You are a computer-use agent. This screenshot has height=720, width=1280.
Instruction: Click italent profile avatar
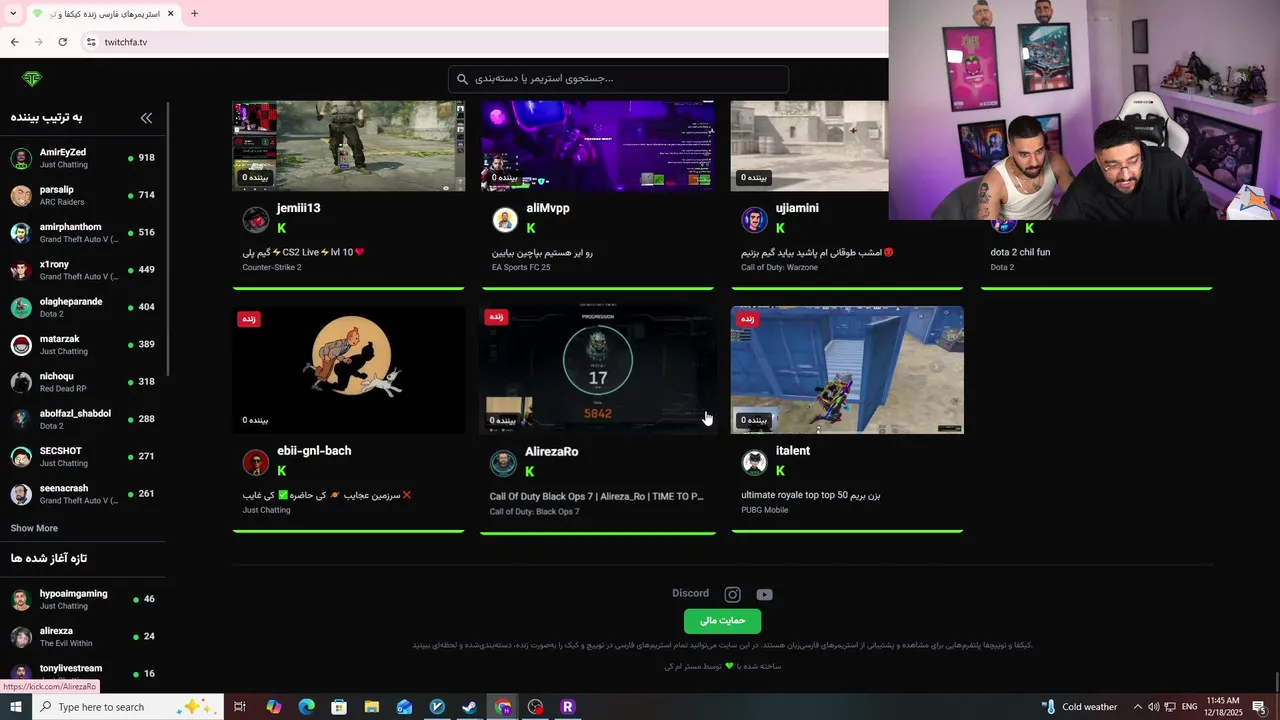pyautogui.click(x=754, y=462)
